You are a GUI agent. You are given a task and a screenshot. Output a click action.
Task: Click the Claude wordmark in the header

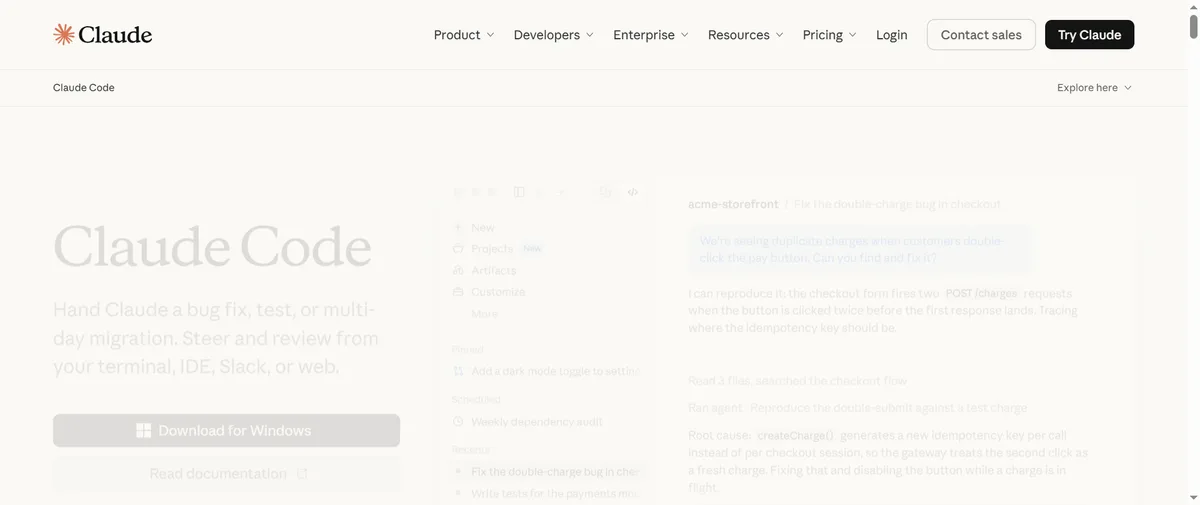(115, 35)
